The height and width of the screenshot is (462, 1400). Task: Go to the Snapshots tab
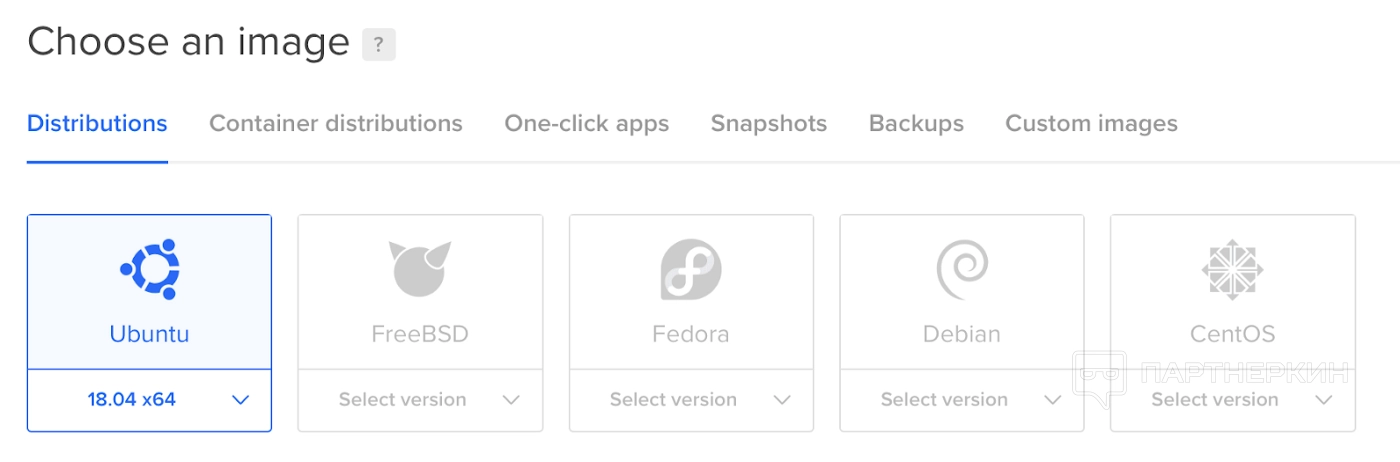click(x=769, y=124)
